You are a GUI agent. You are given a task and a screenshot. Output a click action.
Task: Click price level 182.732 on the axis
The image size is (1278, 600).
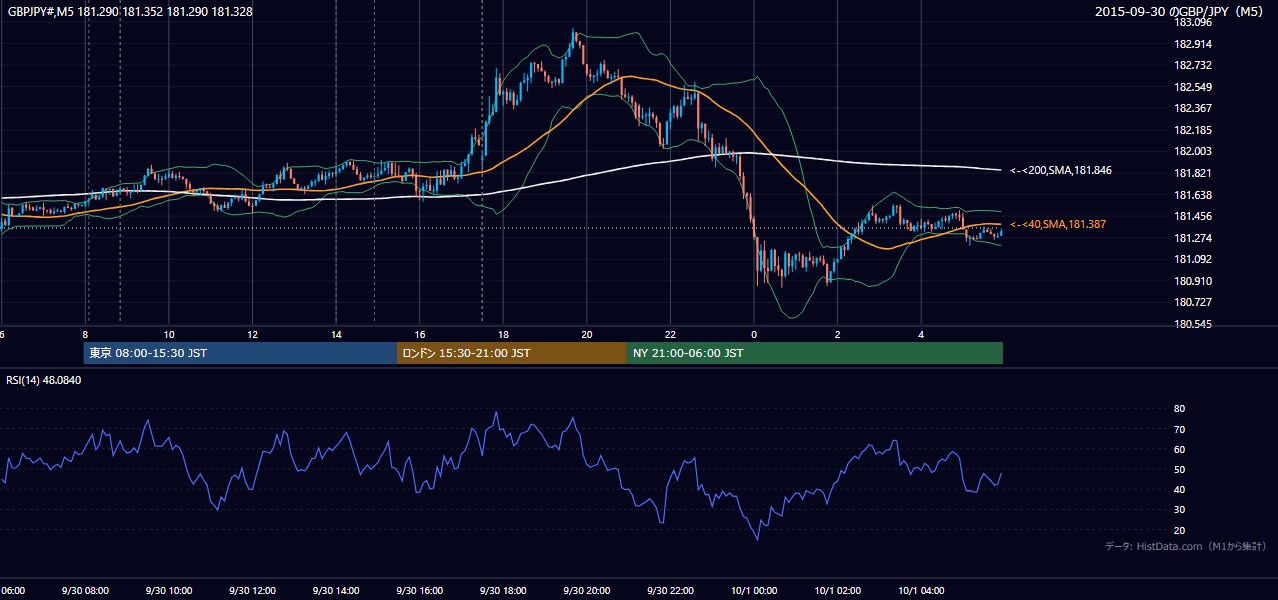click(1192, 65)
